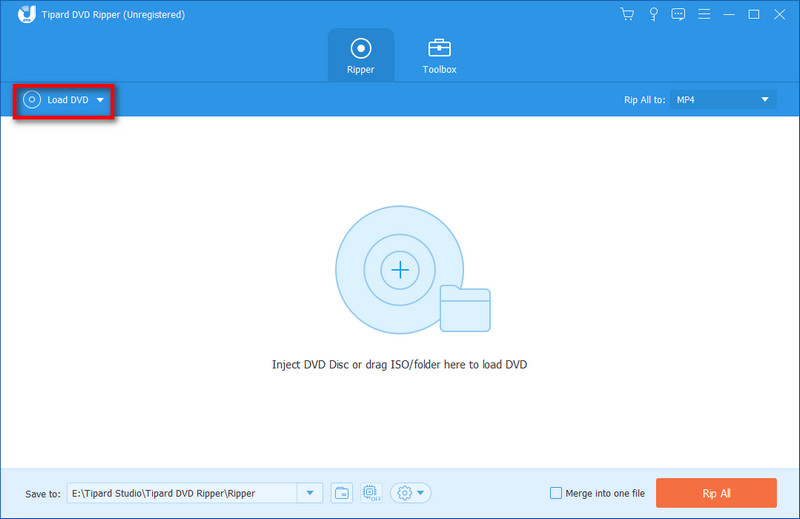Click the shopping cart purchase icon
This screenshot has width=800, height=519.
[x=627, y=14]
